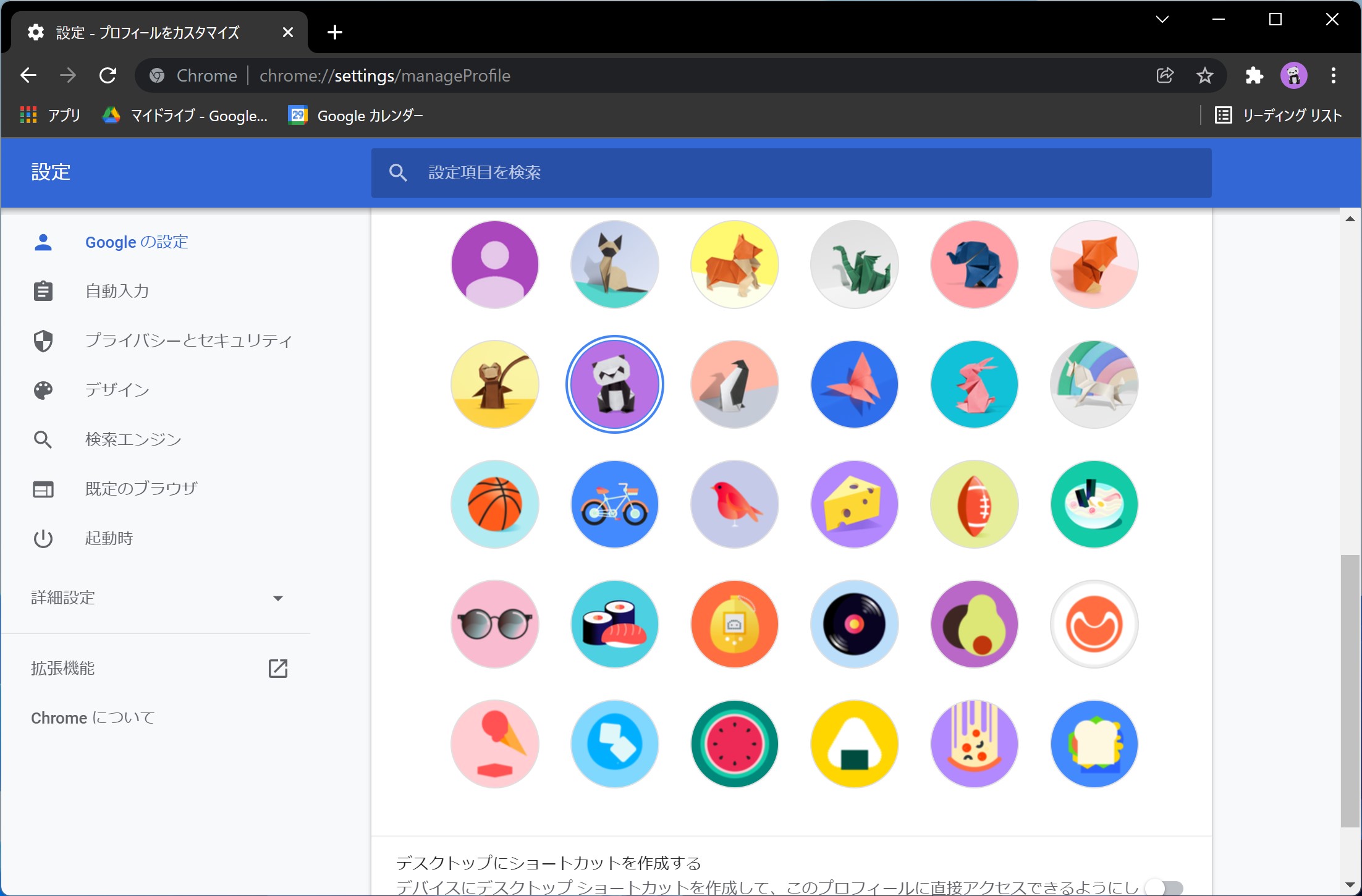Pick the vinyl record avatar
The width and height of the screenshot is (1362, 896).
854,624
